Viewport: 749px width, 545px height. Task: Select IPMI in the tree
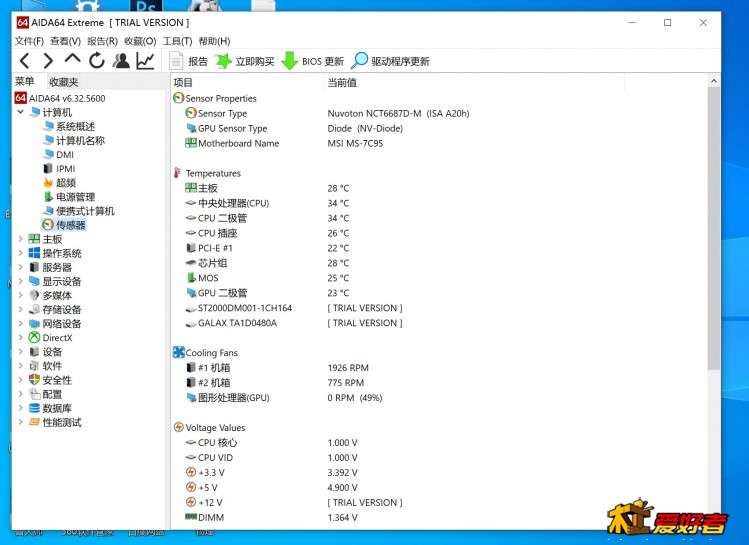(x=59, y=169)
